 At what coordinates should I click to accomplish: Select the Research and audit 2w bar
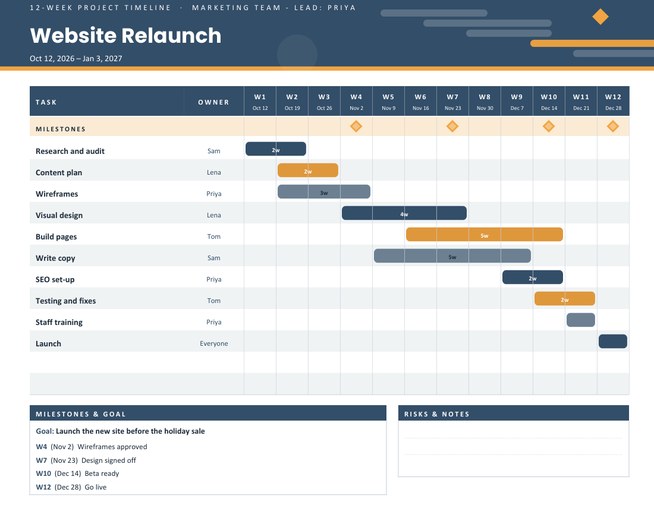coord(276,149)
